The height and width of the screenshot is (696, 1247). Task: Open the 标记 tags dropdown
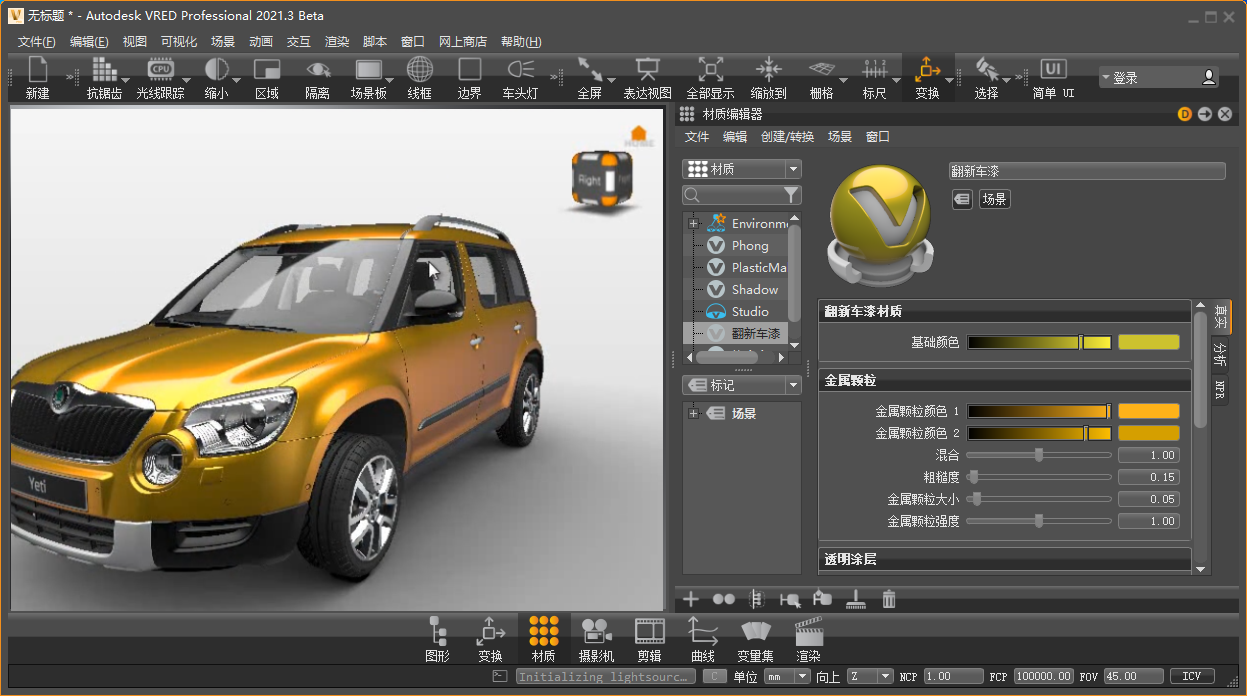pyautogui.click(x=742, y=385)
